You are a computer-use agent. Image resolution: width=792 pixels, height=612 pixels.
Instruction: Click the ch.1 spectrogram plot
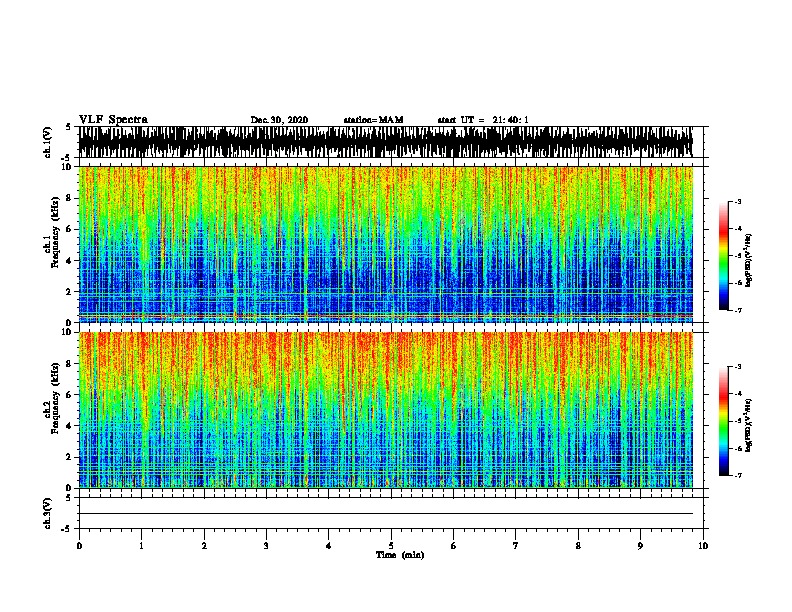[x=386, y=244]
